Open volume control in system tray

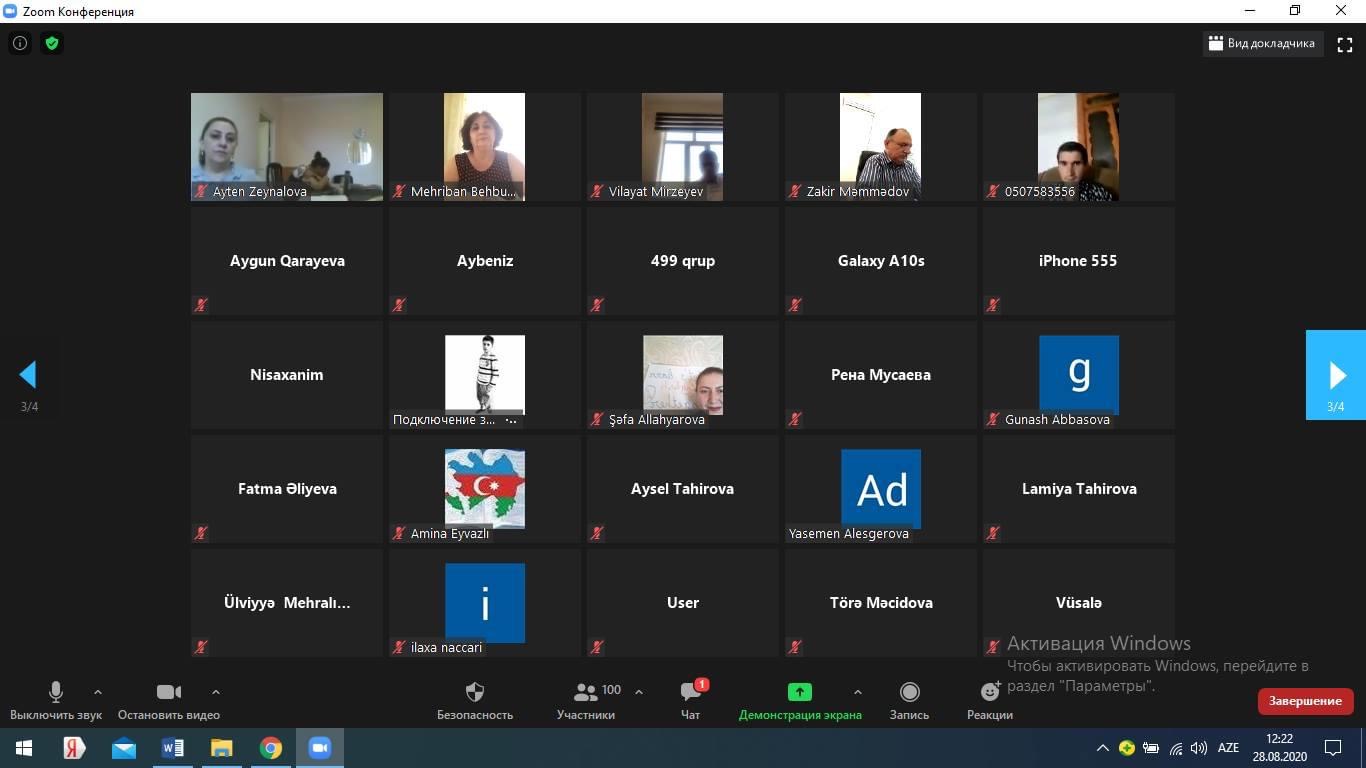point(1199,748)
